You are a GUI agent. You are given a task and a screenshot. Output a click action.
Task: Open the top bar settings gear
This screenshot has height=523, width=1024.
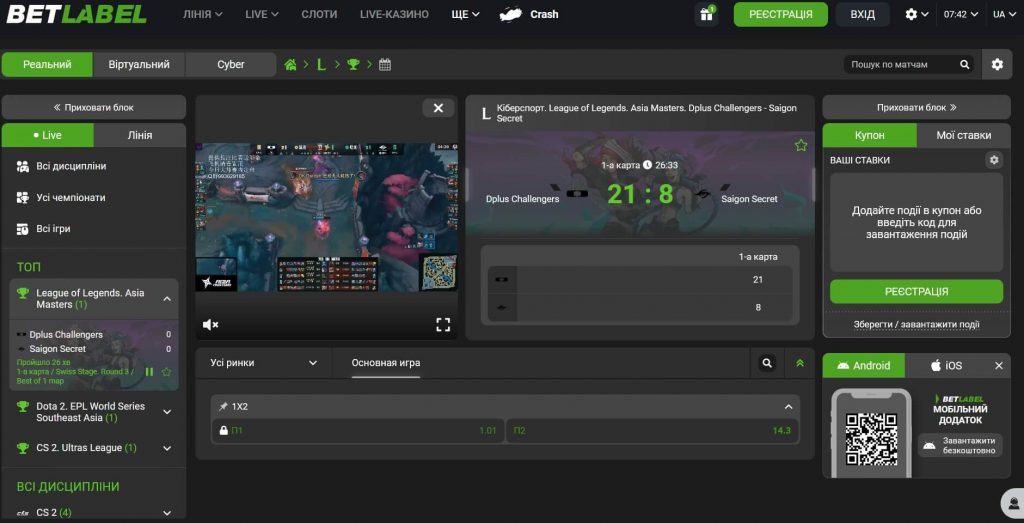[916, 14]
